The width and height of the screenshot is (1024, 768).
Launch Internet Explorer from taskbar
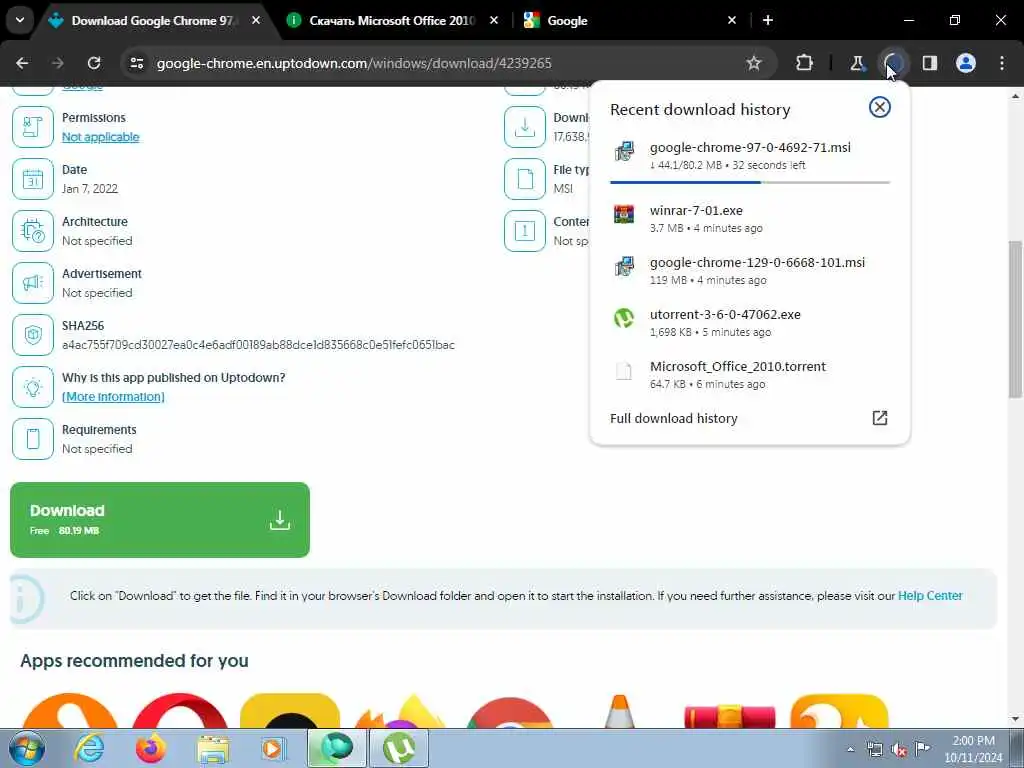click(x=89, y=748)
